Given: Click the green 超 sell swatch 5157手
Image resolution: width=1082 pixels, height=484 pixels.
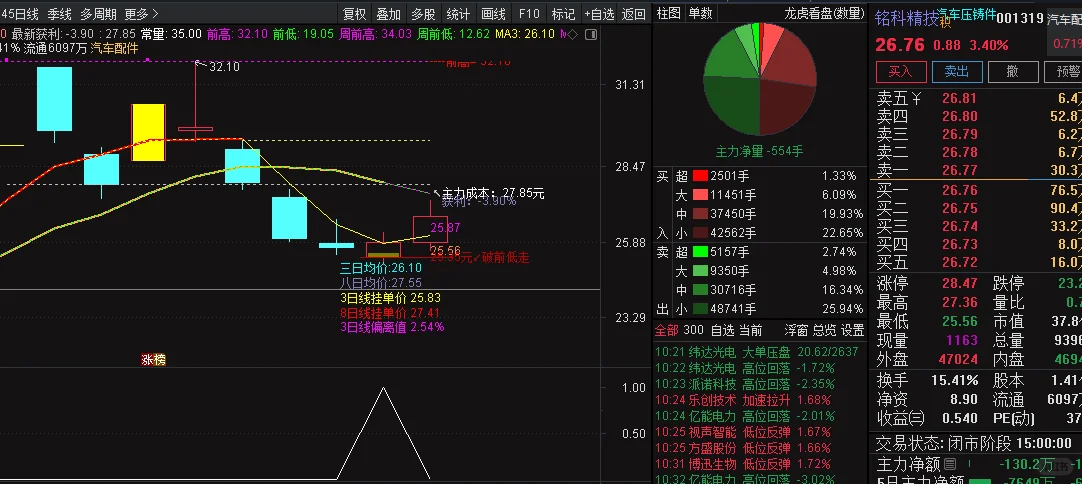Looking at the screenshot, I should tap(700, 252).
